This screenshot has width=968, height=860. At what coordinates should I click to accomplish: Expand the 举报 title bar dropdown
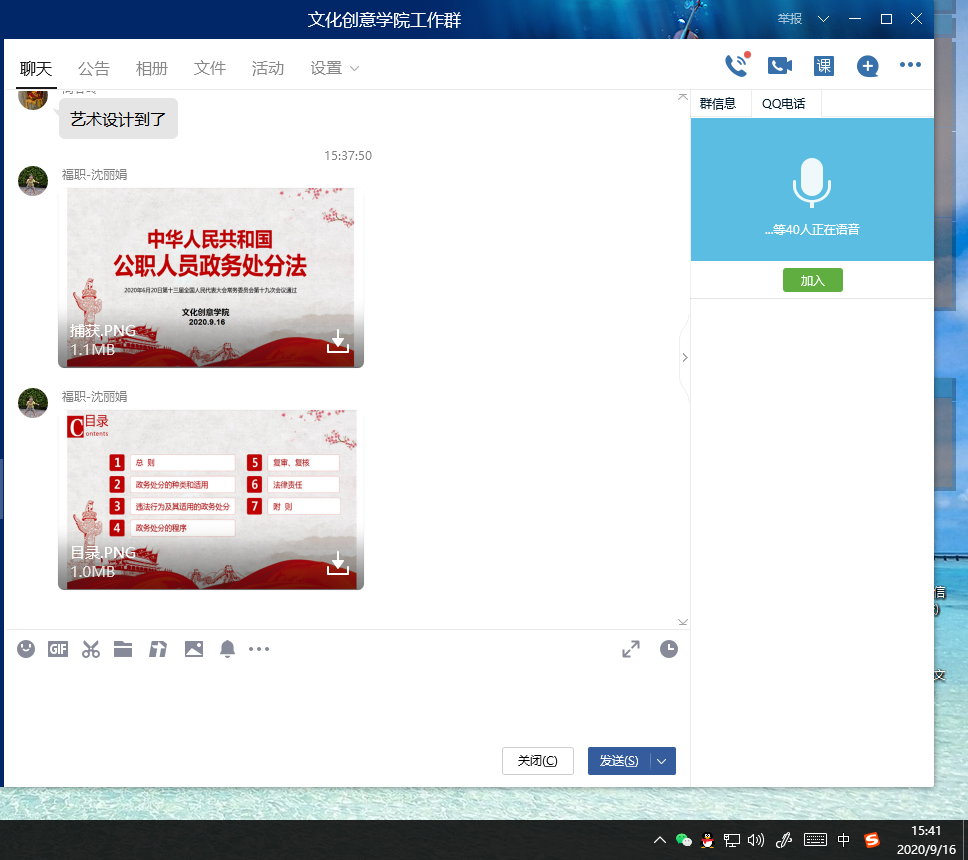[x=823, y=19]
